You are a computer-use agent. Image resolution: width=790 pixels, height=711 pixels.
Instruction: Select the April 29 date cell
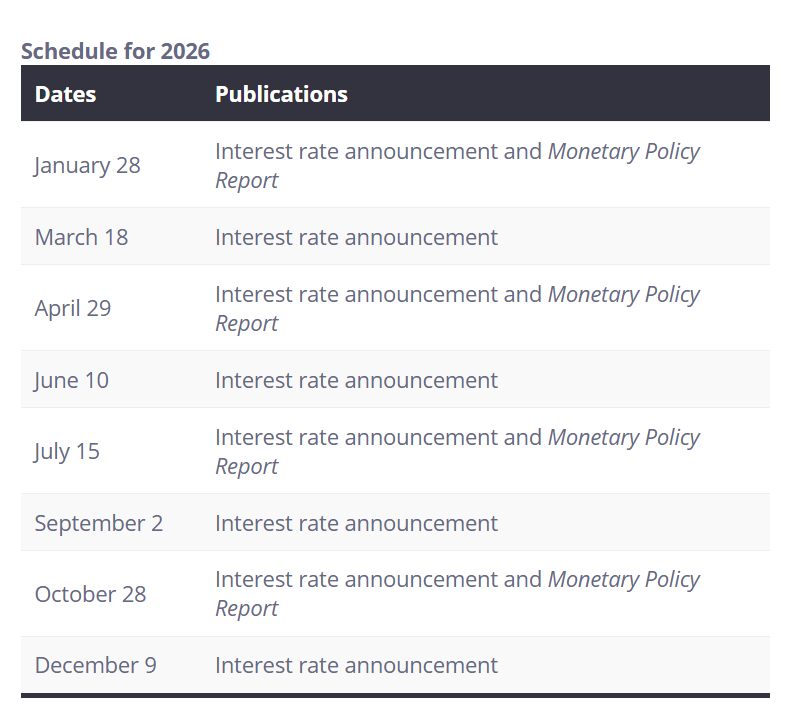[x=73, y=308]
